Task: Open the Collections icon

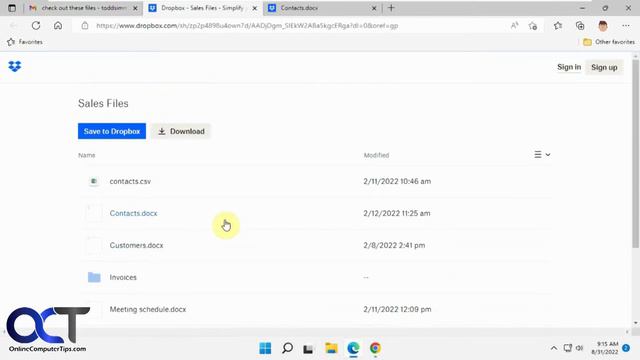Action: [x=580, y=26]
